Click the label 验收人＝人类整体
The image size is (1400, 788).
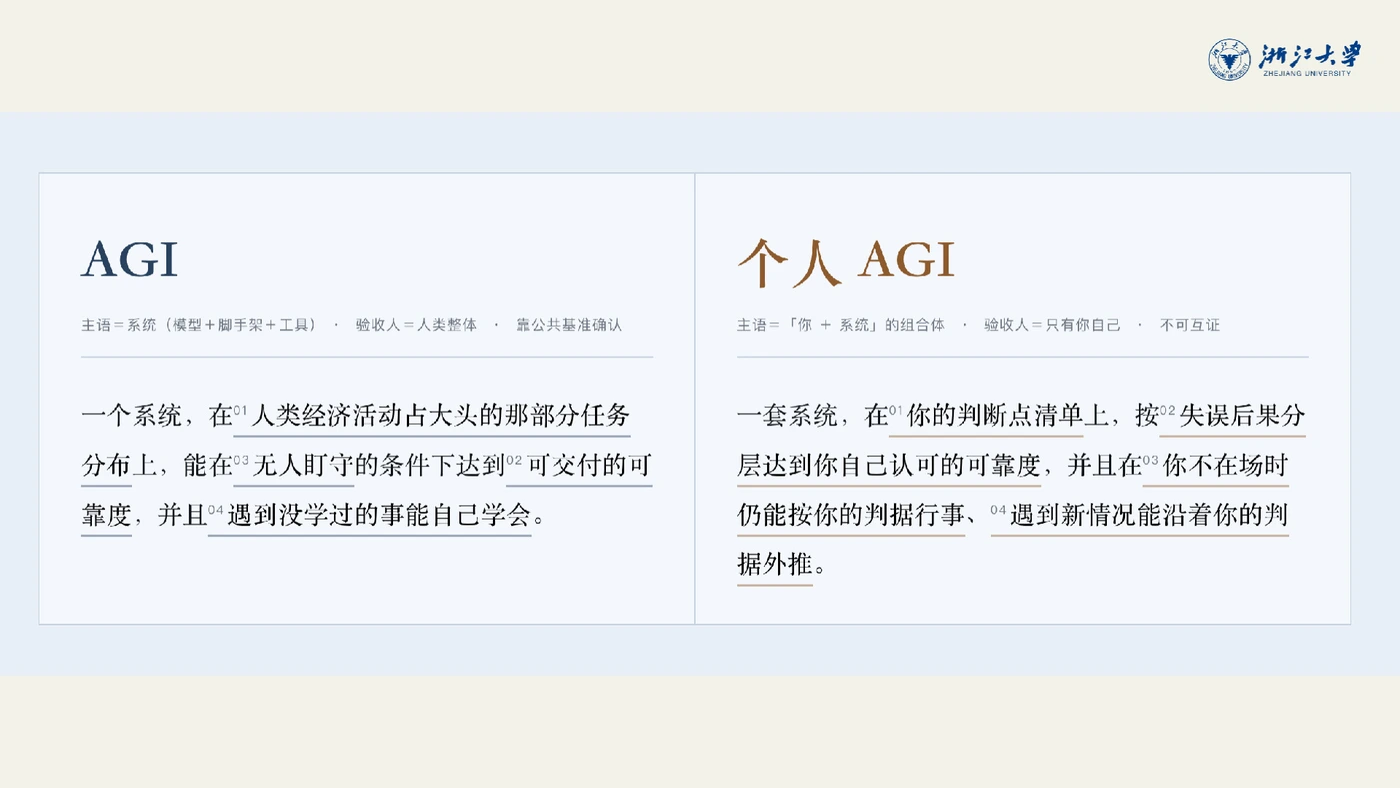(x=416, y=325)
